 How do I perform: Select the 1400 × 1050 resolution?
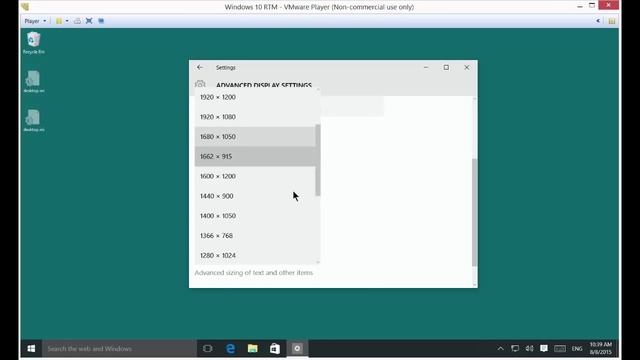click(x=255, y=216)
